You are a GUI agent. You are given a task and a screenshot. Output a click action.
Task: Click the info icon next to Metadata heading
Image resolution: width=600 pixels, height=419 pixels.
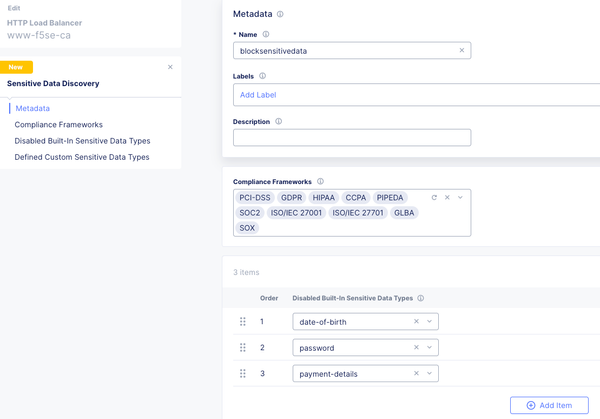(x=280, y=15)
